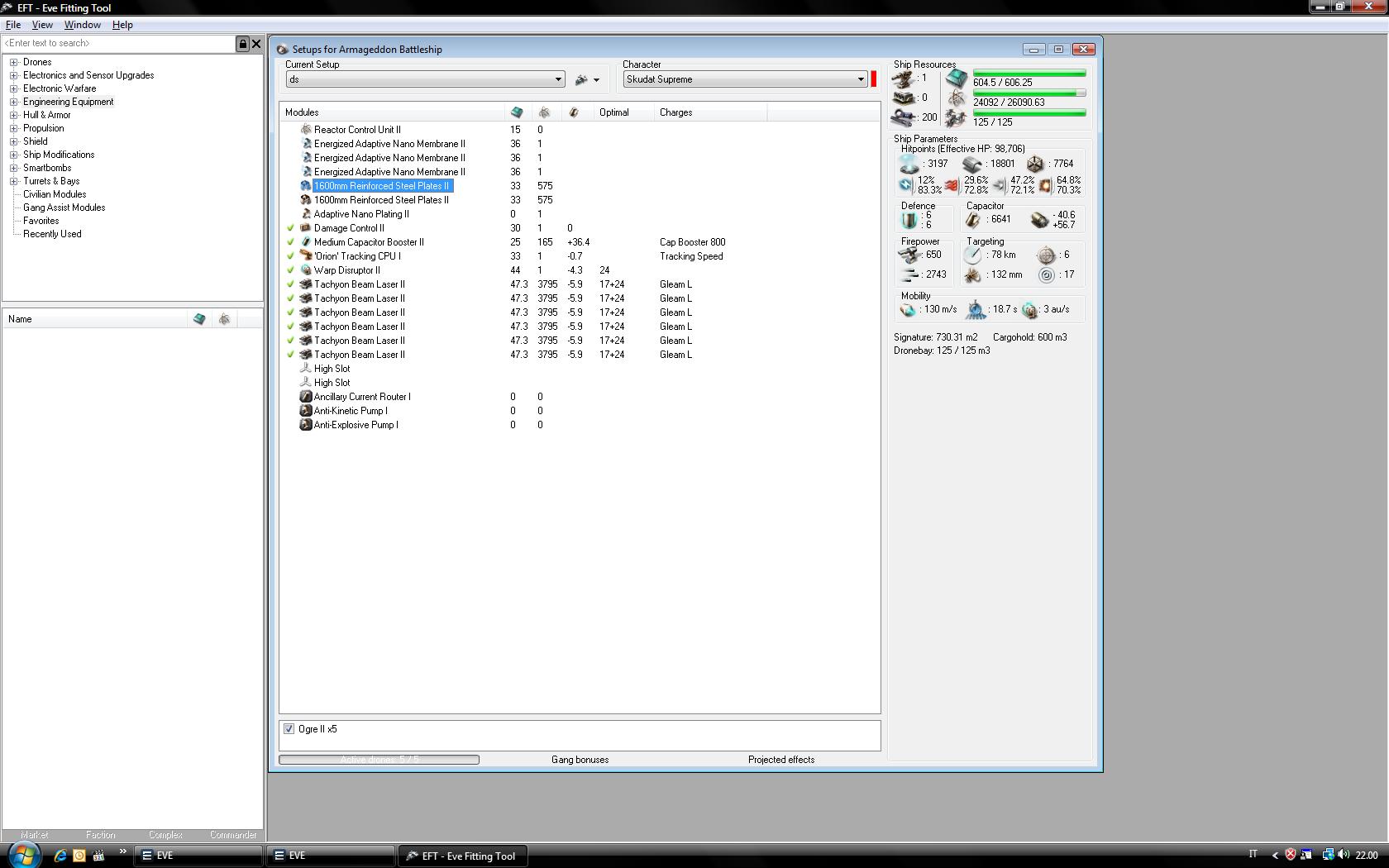
Task: Expand the Electronic Warfare category
Action: 13,88
